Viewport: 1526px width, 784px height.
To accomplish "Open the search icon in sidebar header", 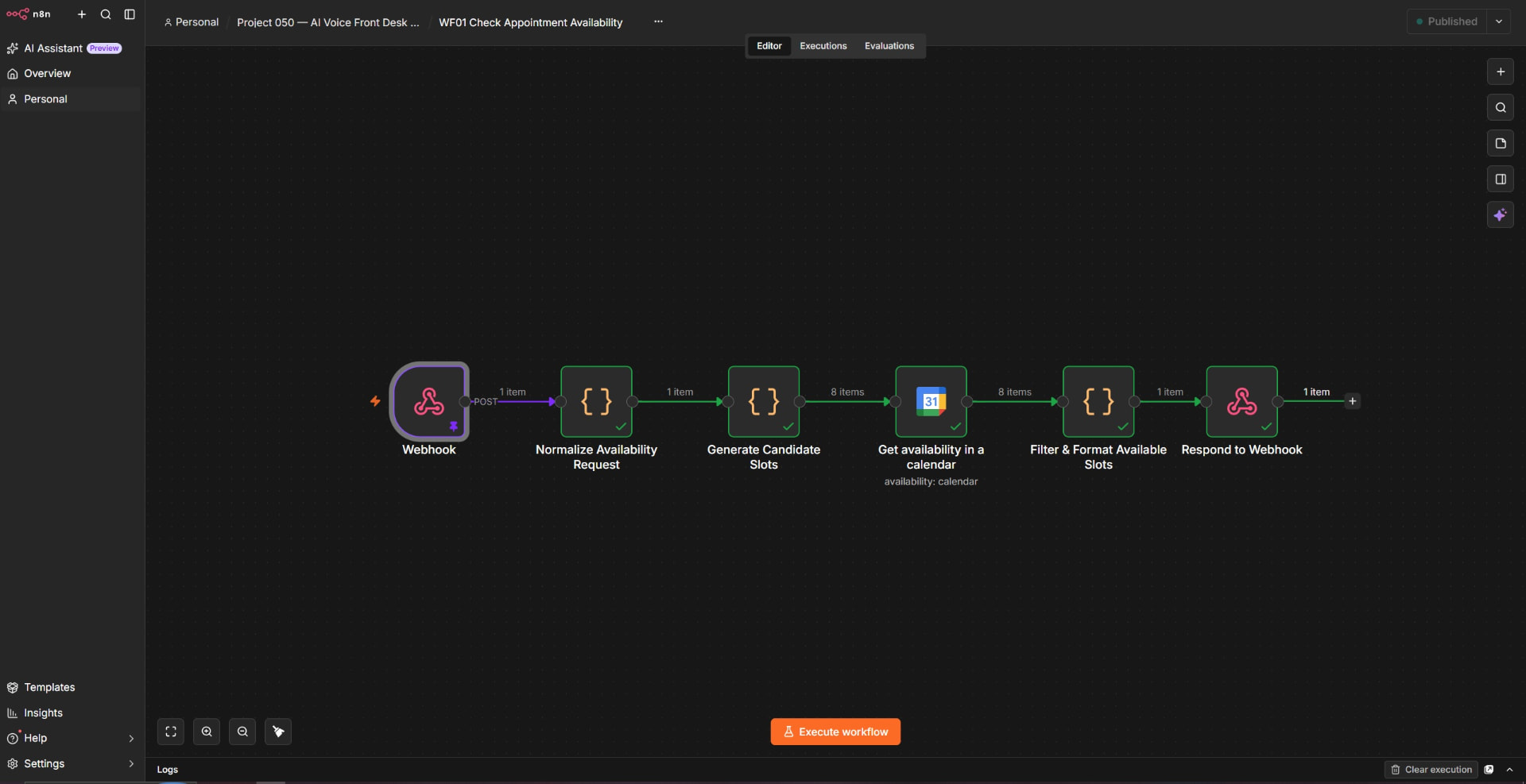I will [106, 14].
